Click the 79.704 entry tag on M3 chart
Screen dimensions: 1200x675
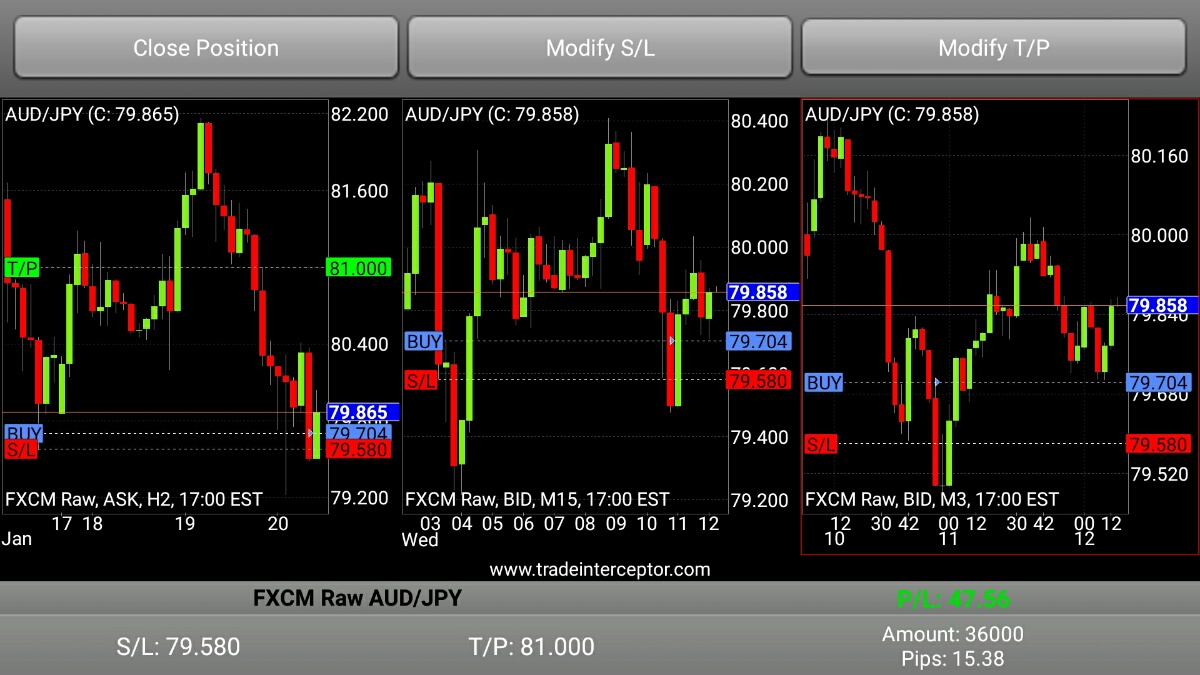coord(1158,382)
